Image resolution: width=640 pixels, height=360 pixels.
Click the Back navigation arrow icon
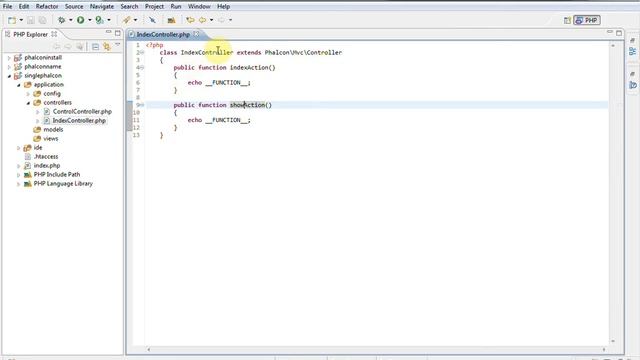(x=202, y=20)
